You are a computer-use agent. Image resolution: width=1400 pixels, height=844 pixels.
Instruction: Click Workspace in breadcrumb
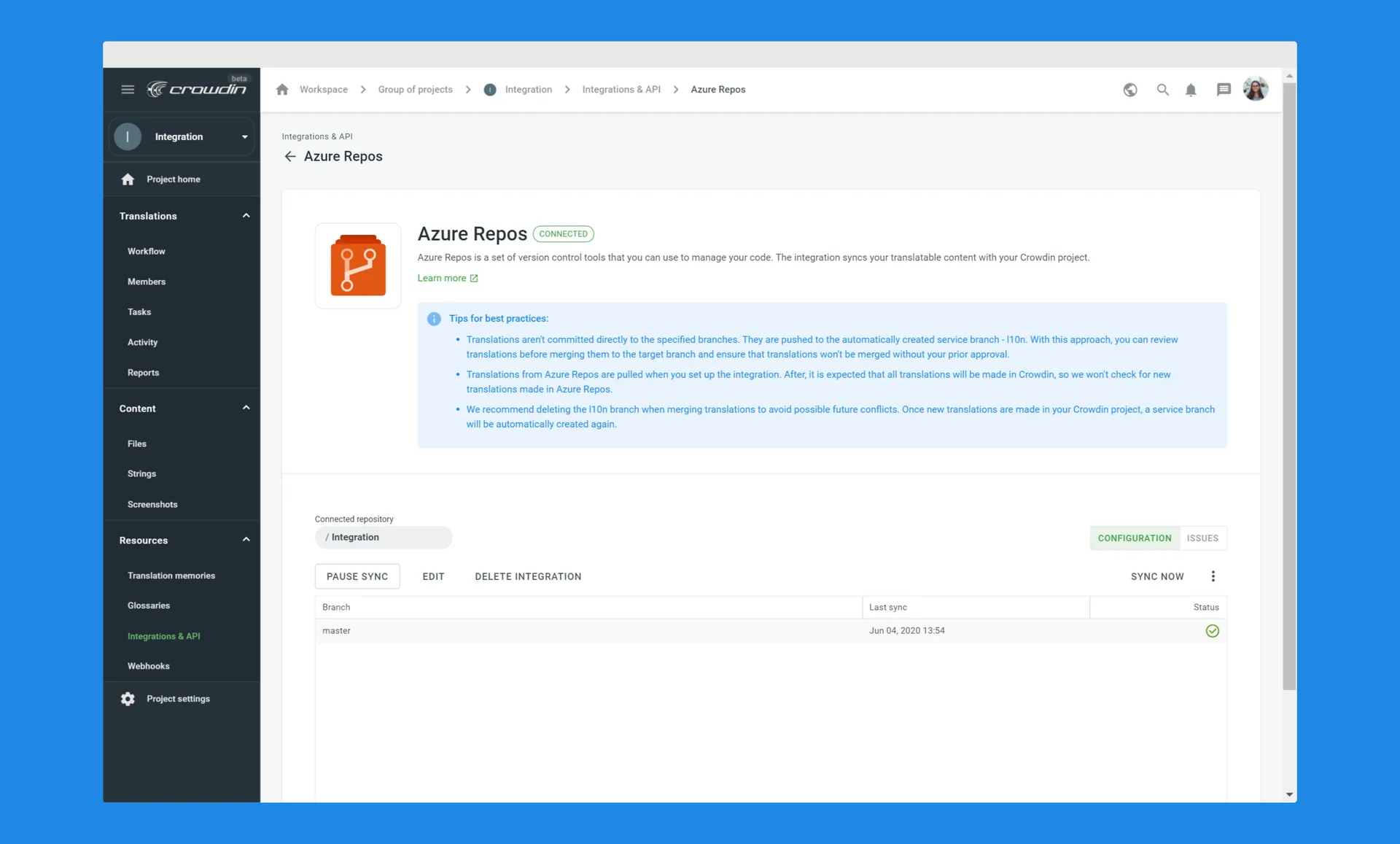pos(324,90)
